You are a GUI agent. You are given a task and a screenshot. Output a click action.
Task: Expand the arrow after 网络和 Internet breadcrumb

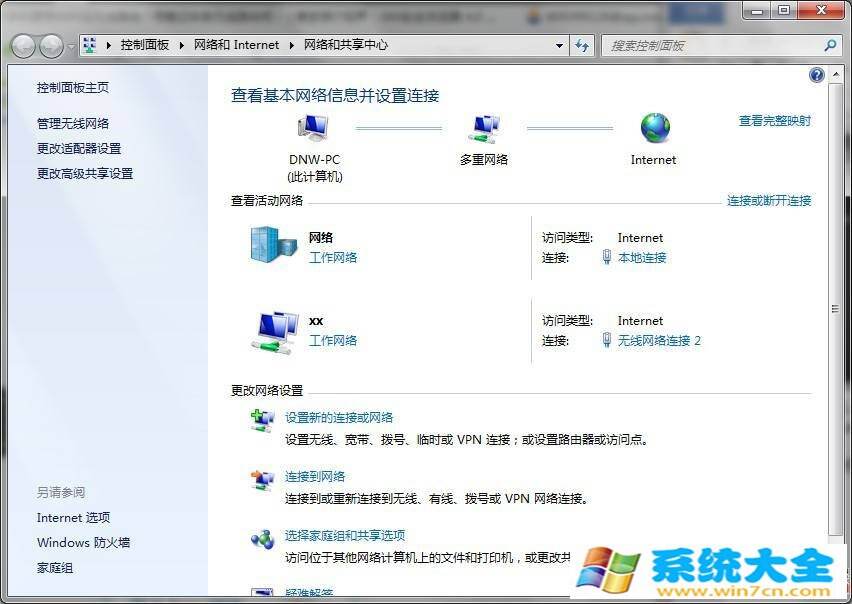point(292,46)
